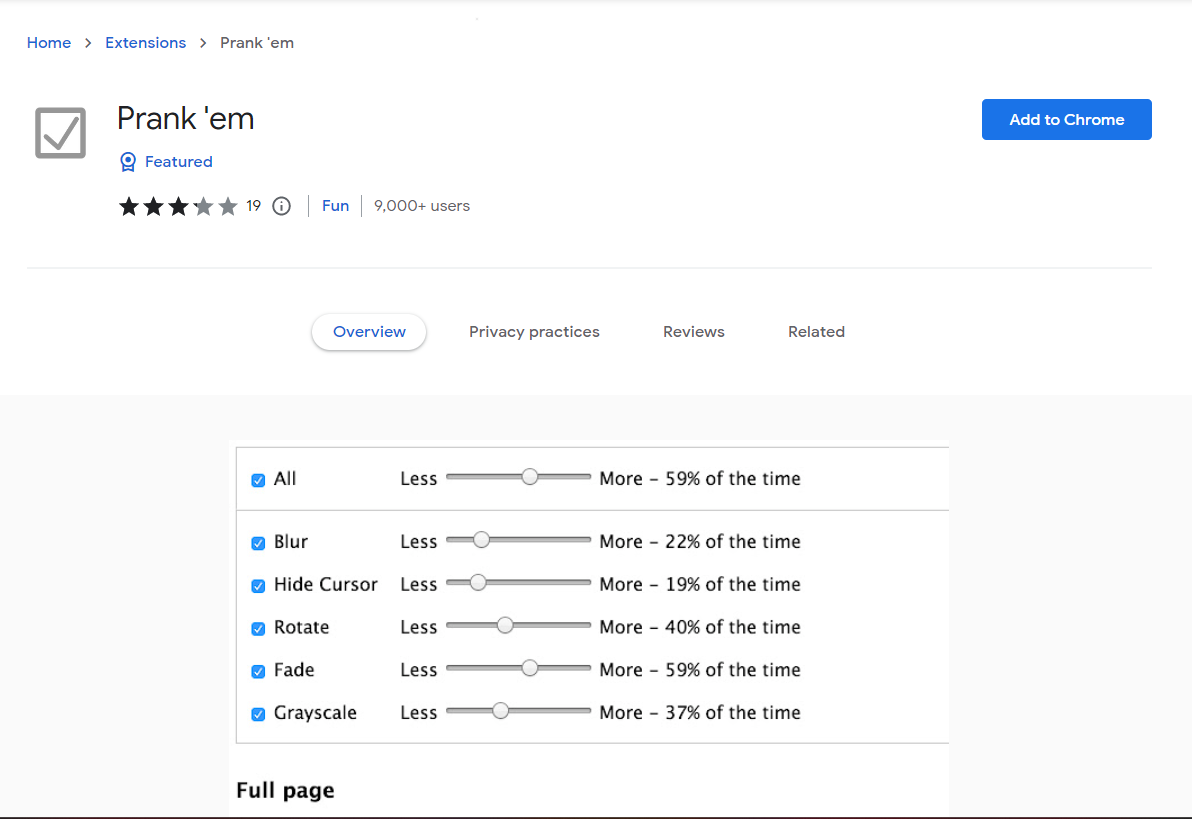Click the Featured badge icon
Image resolution: width=1192 pixels, height=819 pixels.
tap(128, 161)
